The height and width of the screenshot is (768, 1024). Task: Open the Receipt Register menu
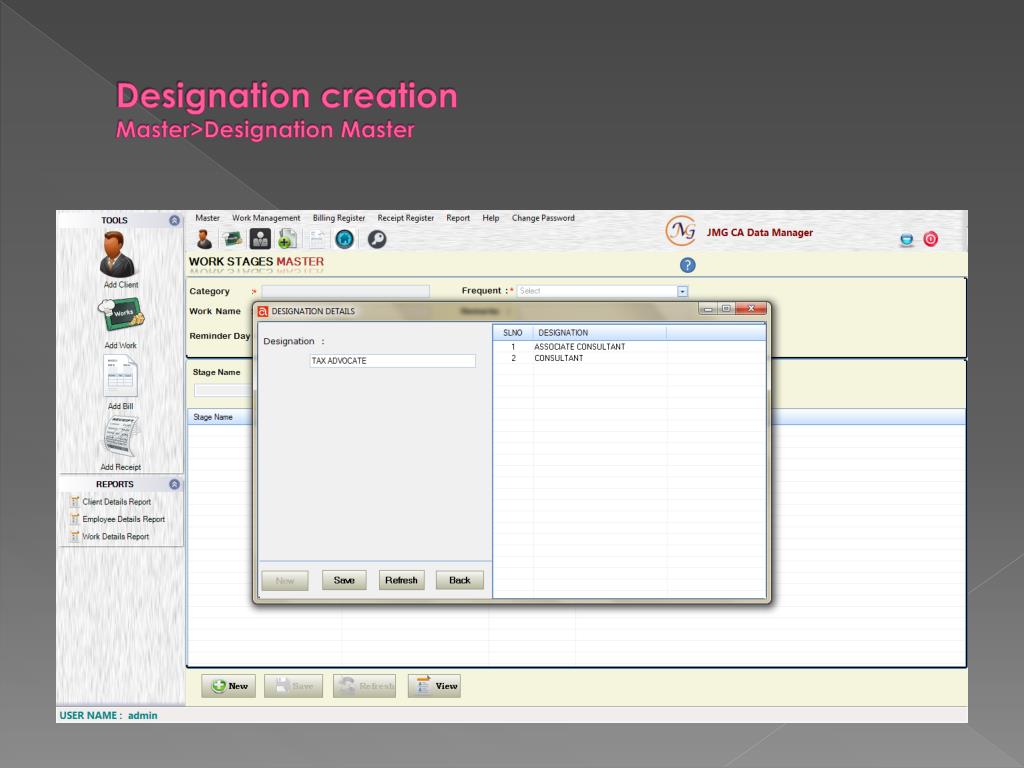pyautogui.click(x=406, y=218)
